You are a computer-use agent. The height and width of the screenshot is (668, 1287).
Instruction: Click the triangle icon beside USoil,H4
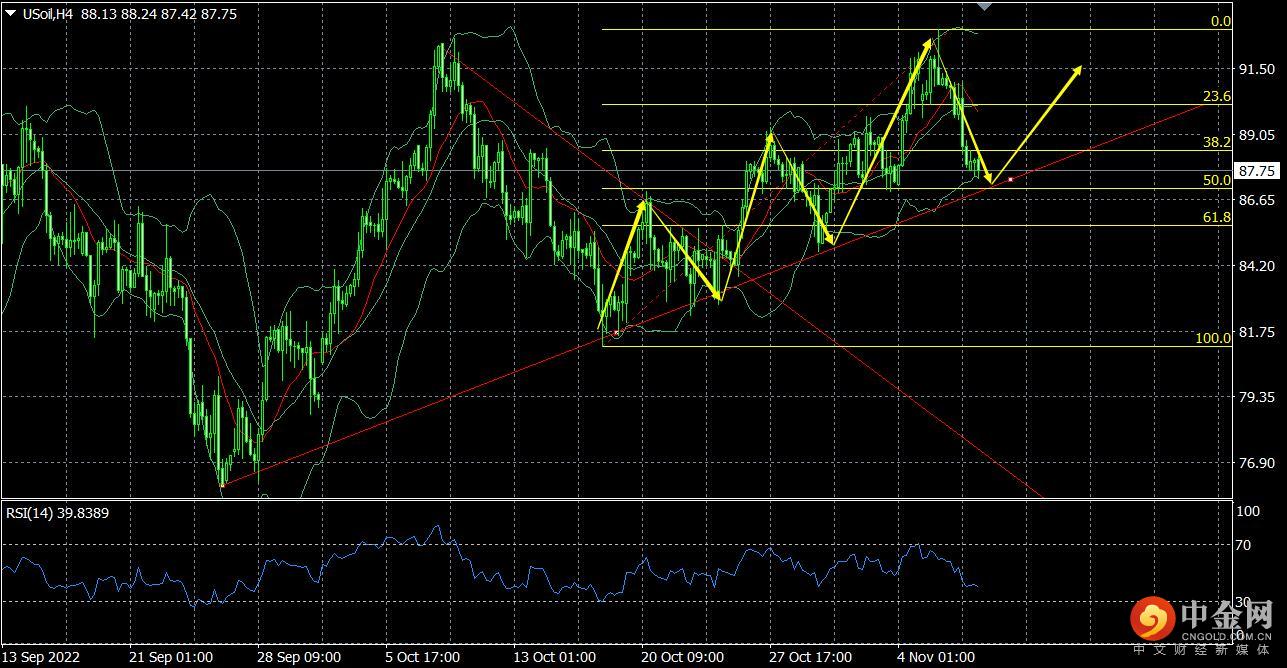pos(11,14)
